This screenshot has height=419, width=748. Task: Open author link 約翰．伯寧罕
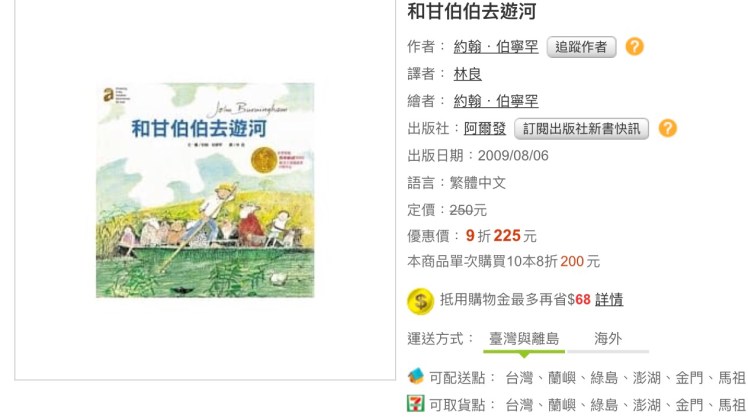pyautogui.click(x=496, y=47)
